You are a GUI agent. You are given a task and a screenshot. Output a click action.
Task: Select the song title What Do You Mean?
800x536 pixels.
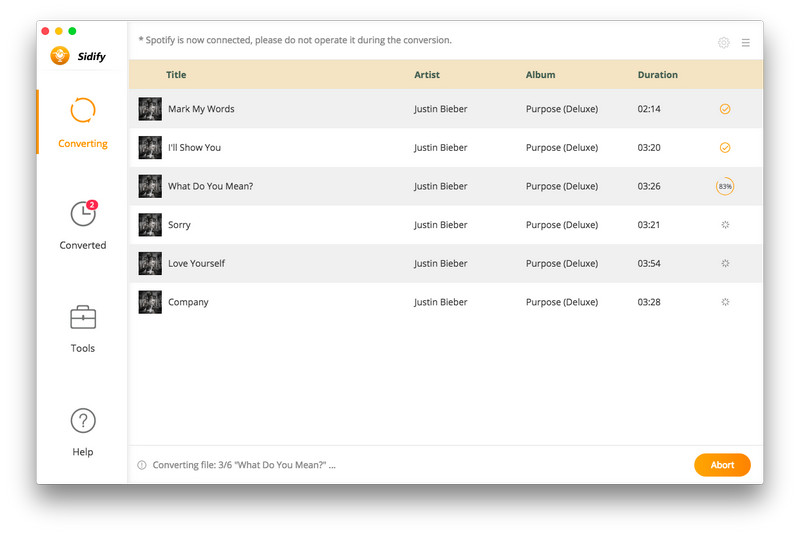[x=210, y=186]
